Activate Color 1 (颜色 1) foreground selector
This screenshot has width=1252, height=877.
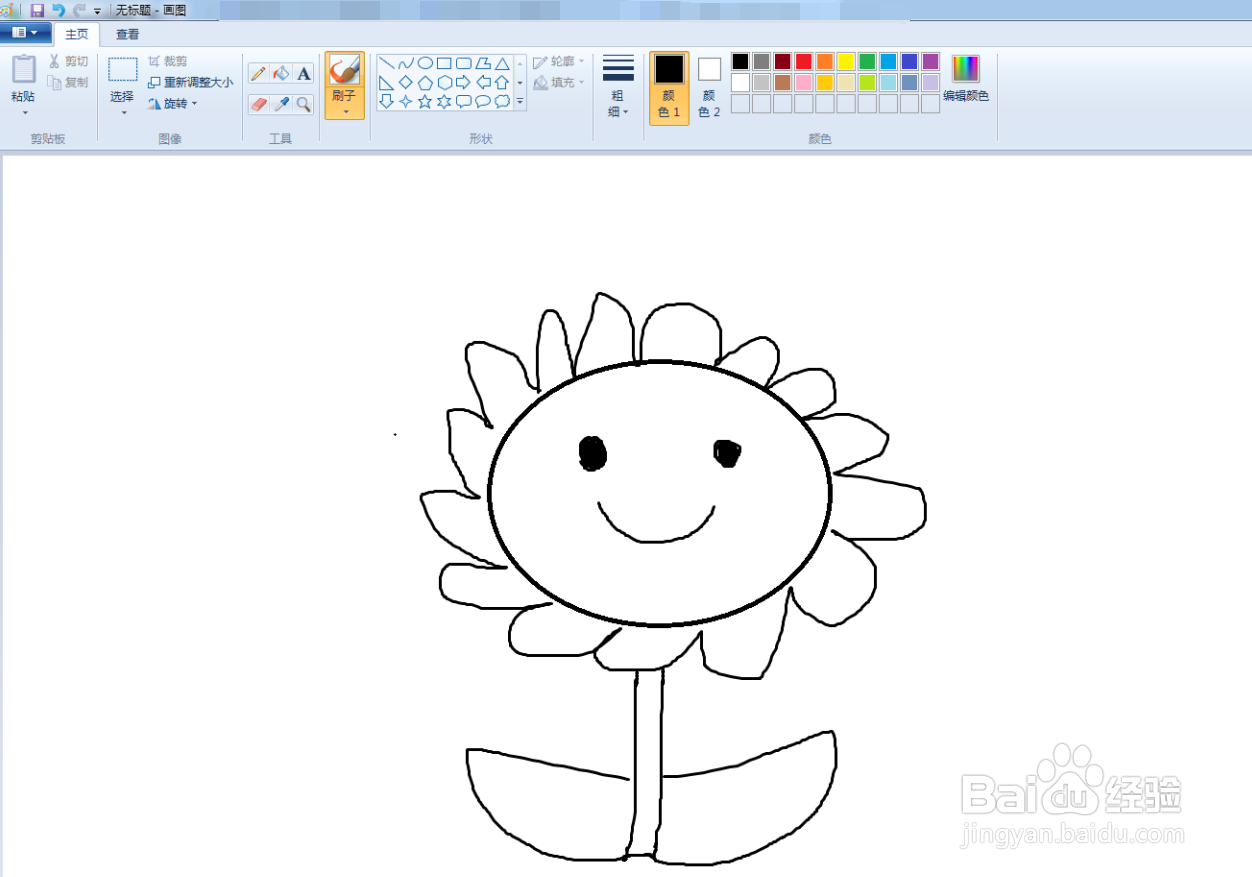[669, 88]
